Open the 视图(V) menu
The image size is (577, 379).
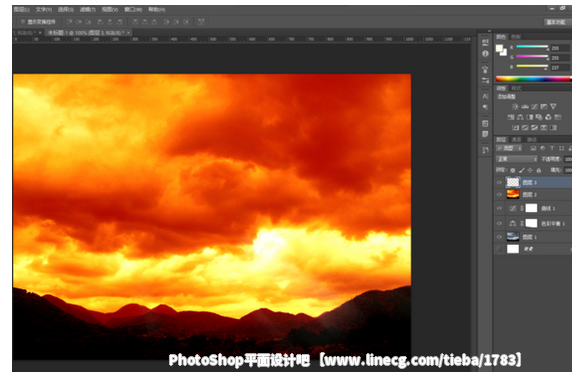click(x=110, y=9)
